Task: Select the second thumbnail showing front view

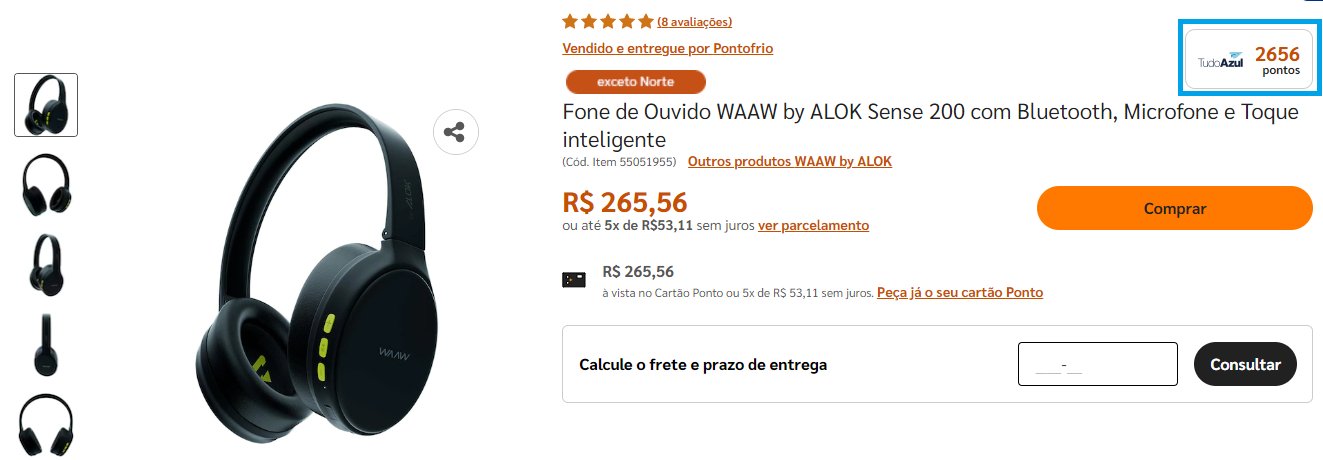Action: [x=46, y=183]
